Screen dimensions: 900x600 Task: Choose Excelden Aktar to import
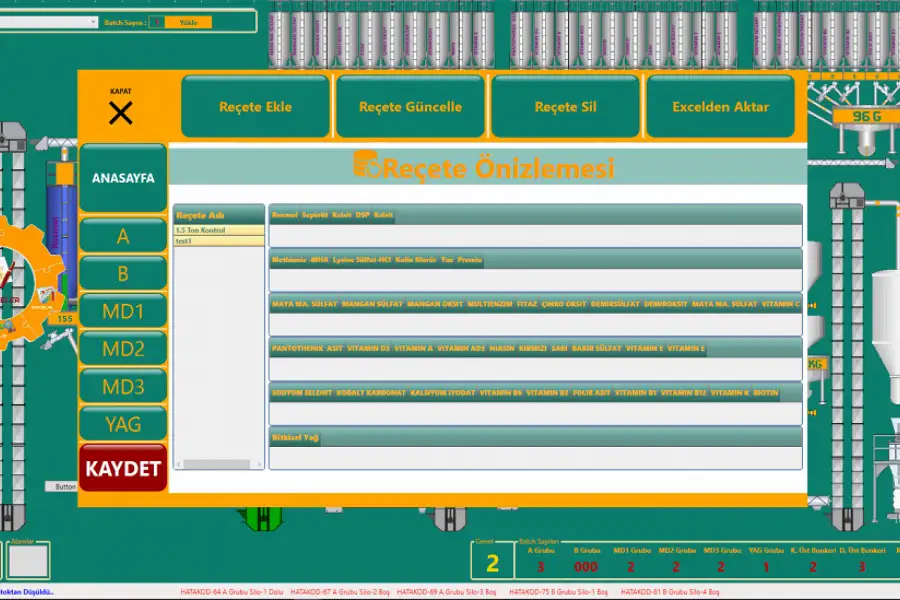(720, 107)
